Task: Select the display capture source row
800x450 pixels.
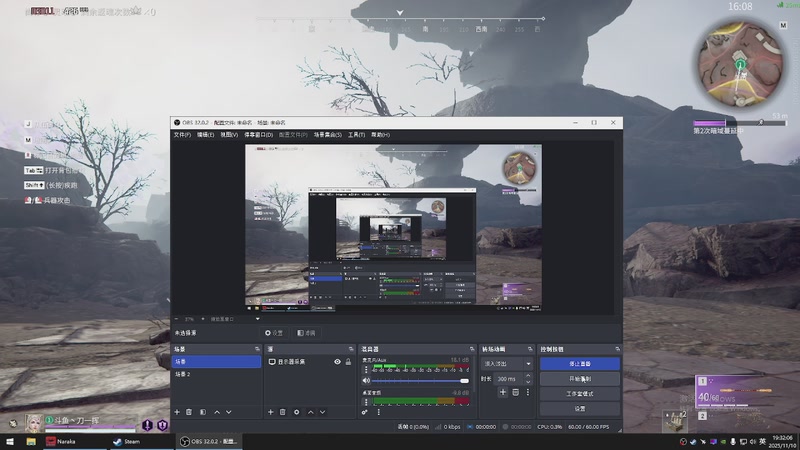Action: pyautogui.click(x=310, y=362)
